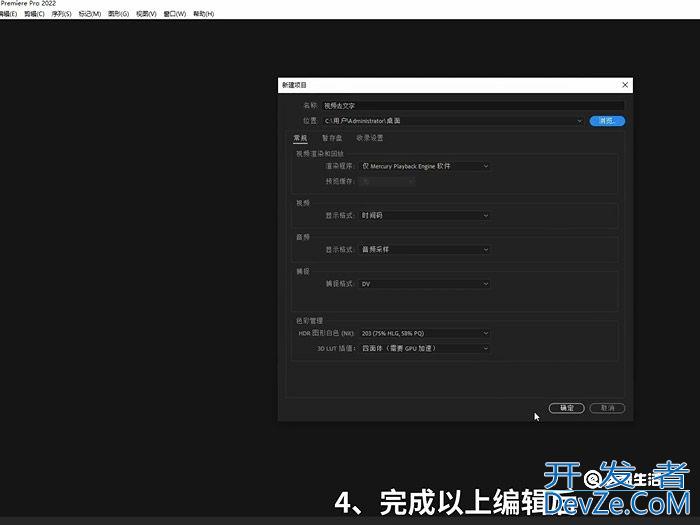Click the blue browse button
This screenshot has width=700, height=525.
(x=607, y=121)
